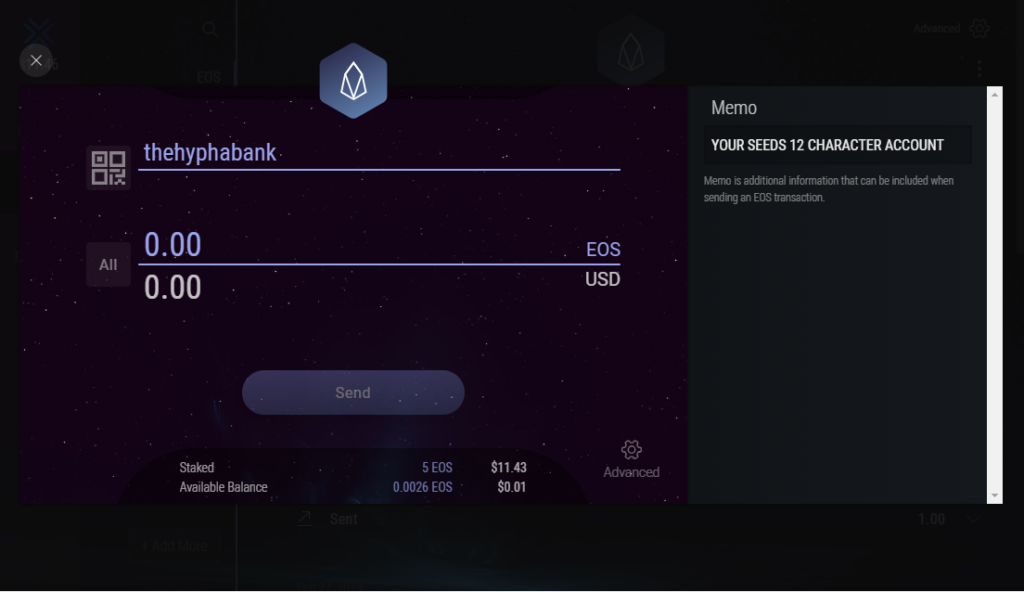1024x592 pixels.
Task: Click the USD amount field
Action: (x=360, y=288)
